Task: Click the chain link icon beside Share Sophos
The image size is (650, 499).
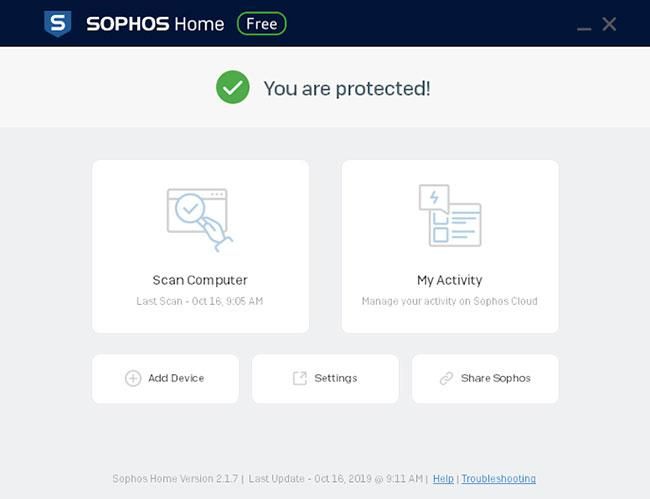Action: (x=446, y=378)
